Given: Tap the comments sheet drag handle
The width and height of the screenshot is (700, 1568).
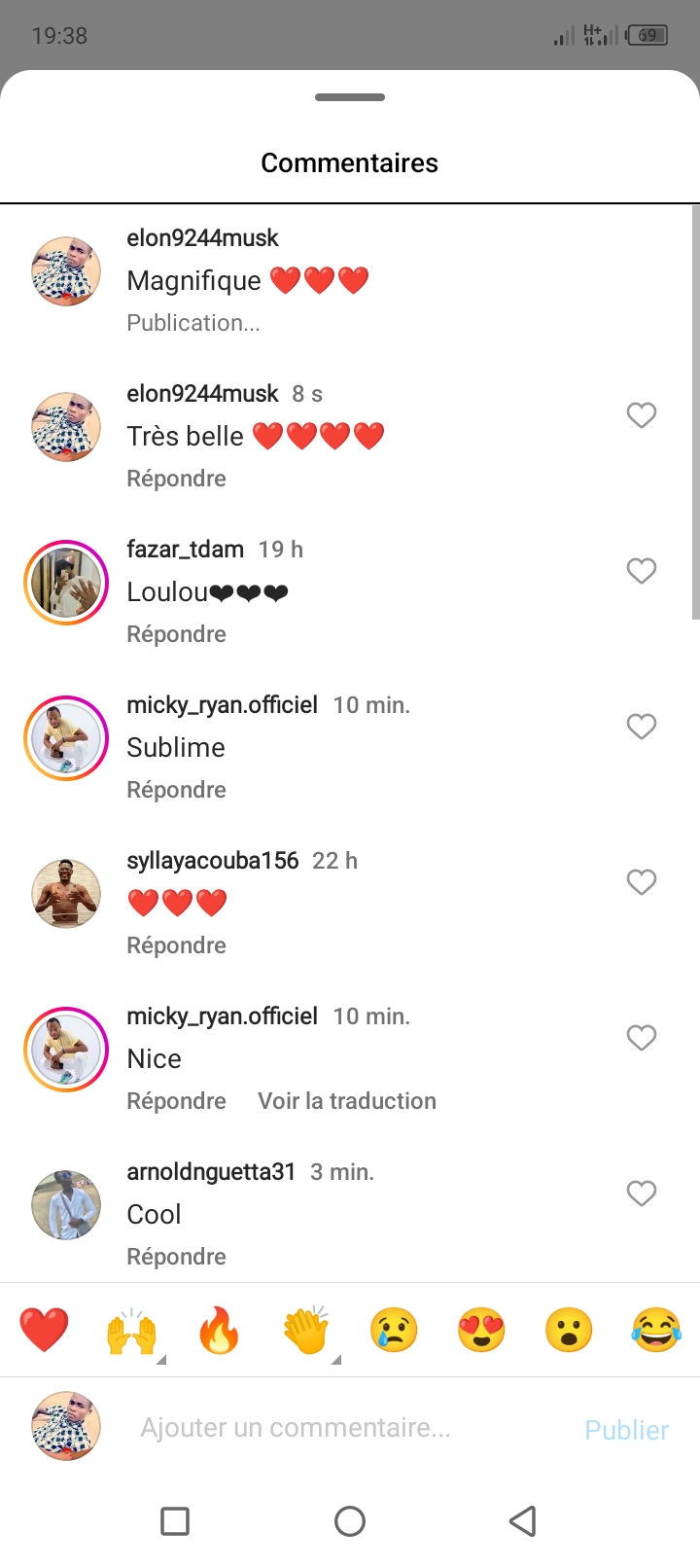Looking at the screenshot, I should pyautogui.click(x=350, y=97).
